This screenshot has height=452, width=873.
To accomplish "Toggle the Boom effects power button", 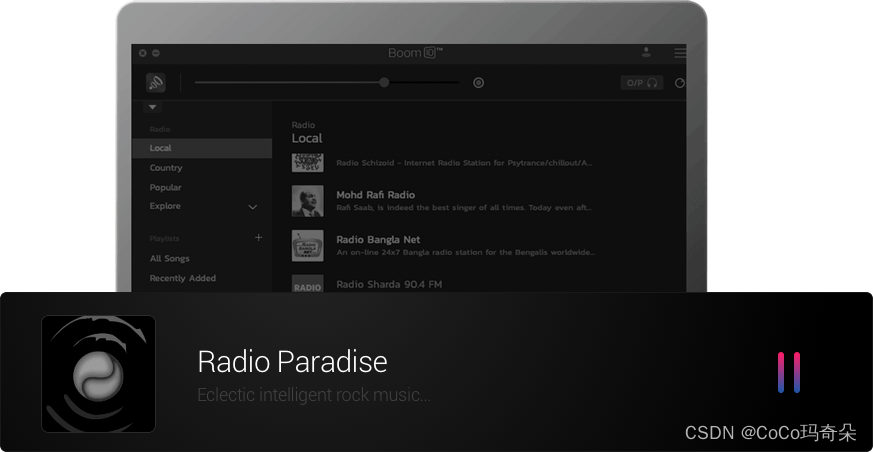I will point(156,83).
